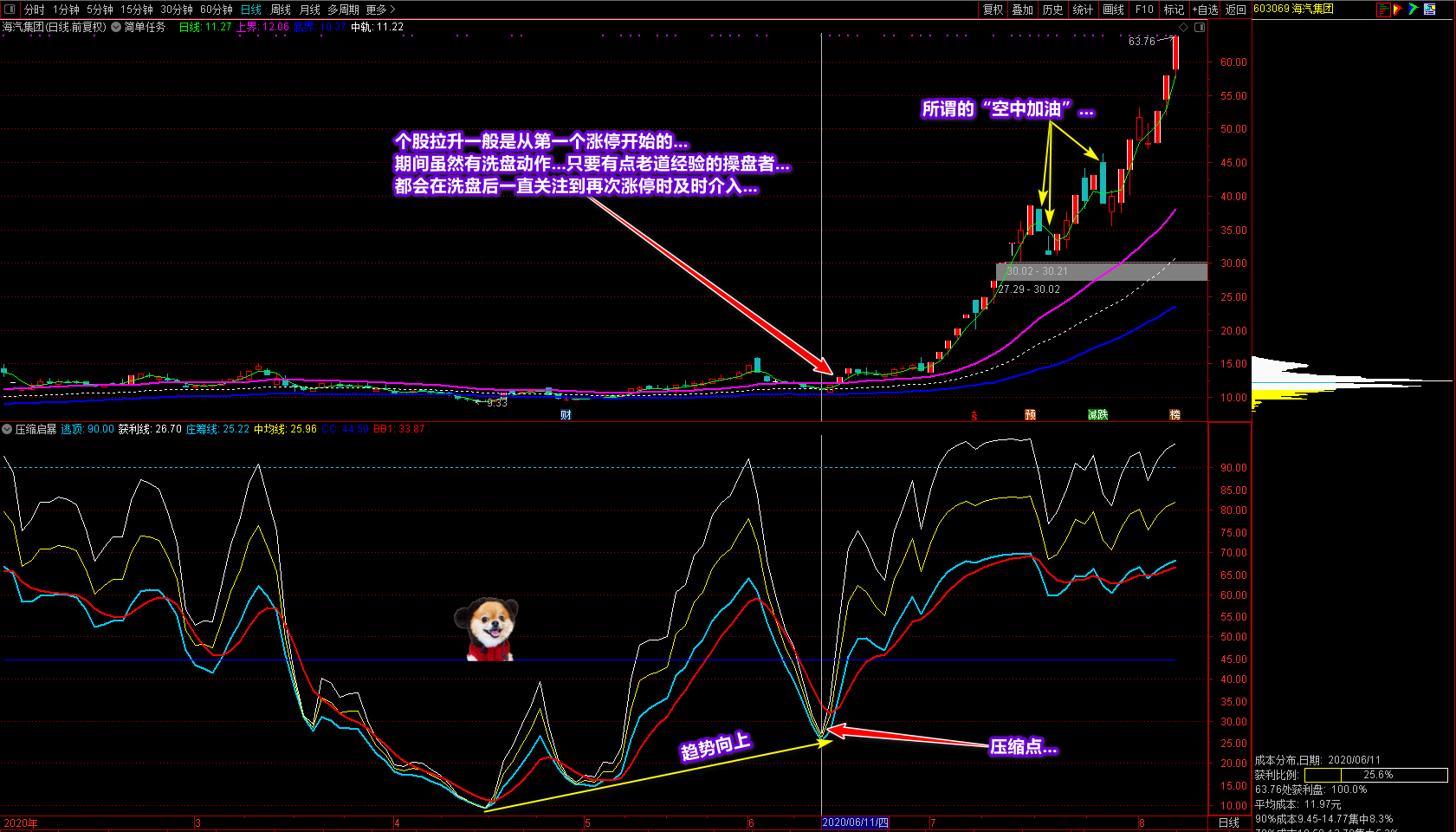
Task: Click the 平均成本: 11.97元 text
Action: 1297,804
